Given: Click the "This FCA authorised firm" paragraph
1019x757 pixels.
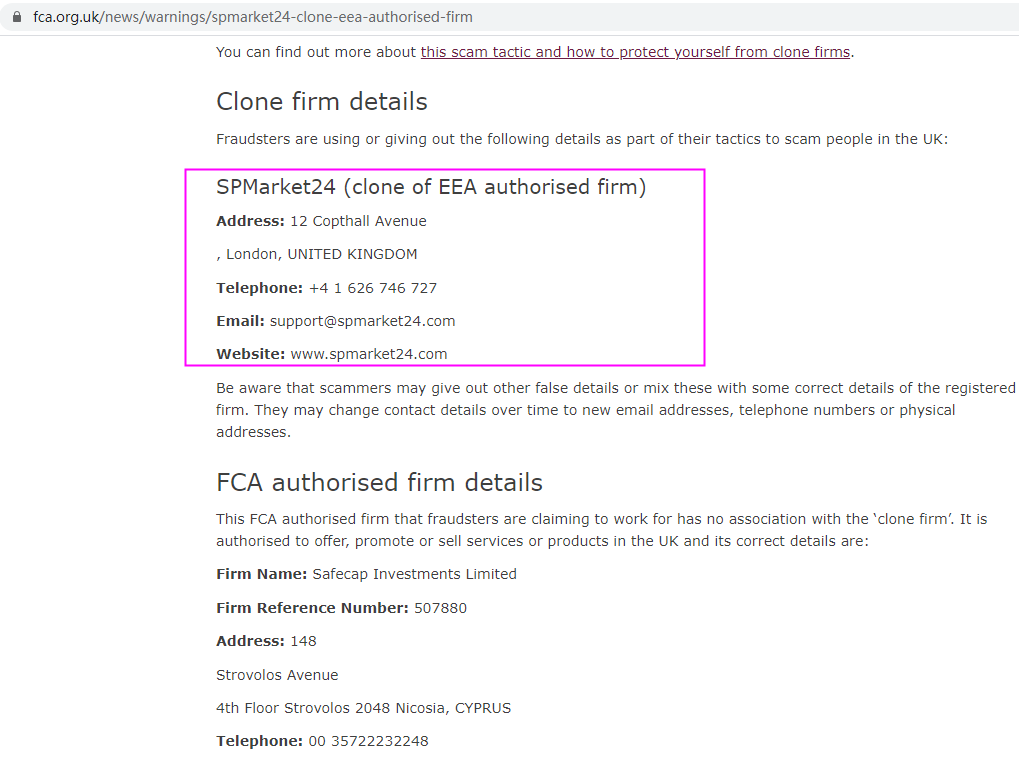Looking at the screenshot, I should coord(600,530).
